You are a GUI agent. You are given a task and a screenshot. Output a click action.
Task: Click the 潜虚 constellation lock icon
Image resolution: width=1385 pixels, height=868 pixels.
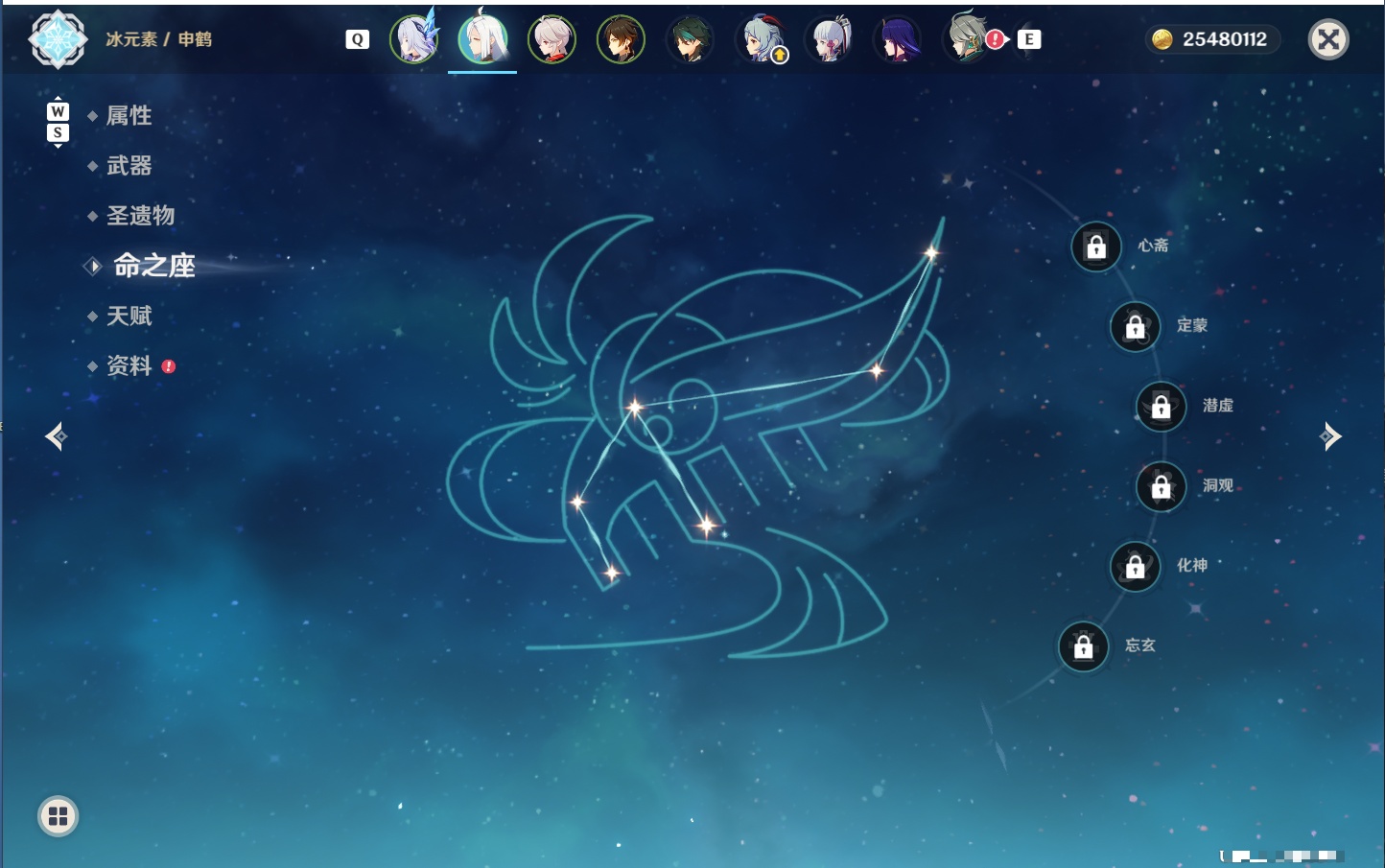[1162, 407]
